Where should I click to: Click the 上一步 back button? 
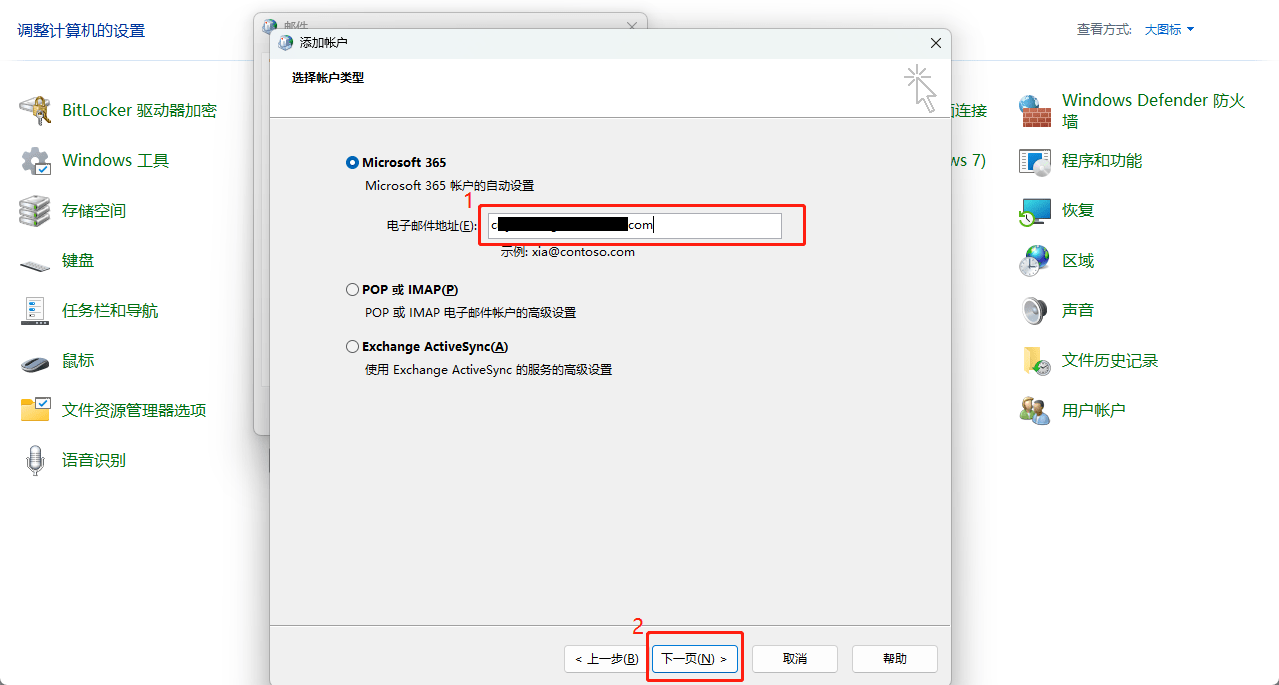(x=605, y=659)
